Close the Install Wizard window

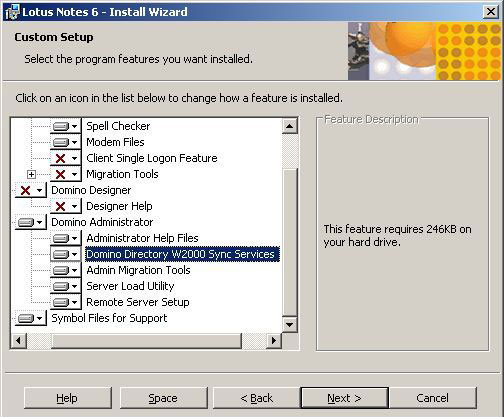(491, 12)
